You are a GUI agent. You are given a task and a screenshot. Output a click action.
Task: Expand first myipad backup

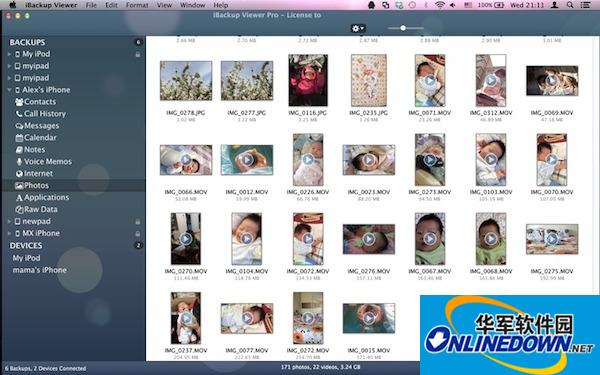pyautogui.click(x=9, y=66)
